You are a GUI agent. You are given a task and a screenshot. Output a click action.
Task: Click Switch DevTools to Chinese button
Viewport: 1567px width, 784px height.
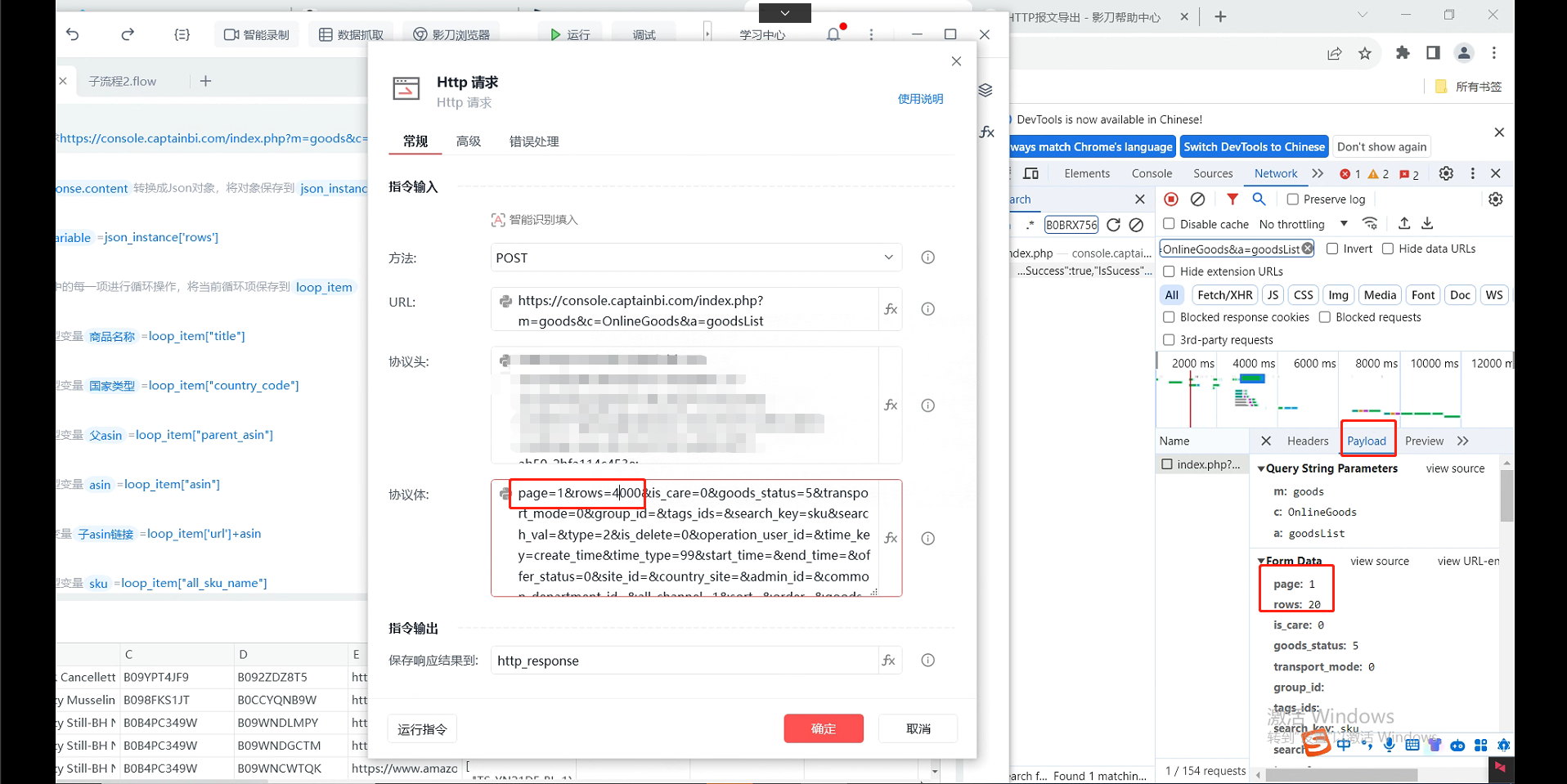1254,147
